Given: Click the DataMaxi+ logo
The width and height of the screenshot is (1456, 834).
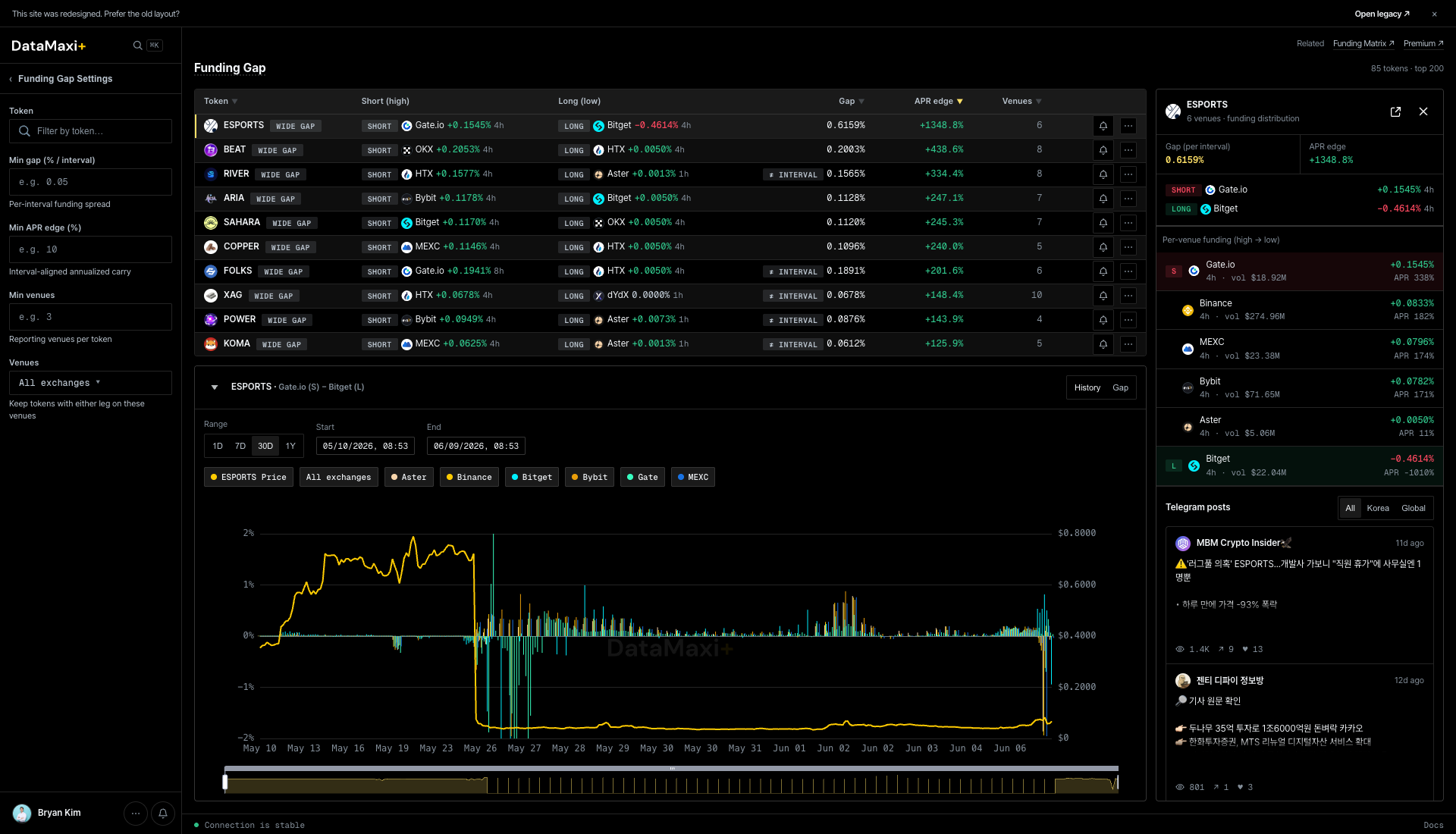Looking at the screenshot, I should (x=49, y=46).
